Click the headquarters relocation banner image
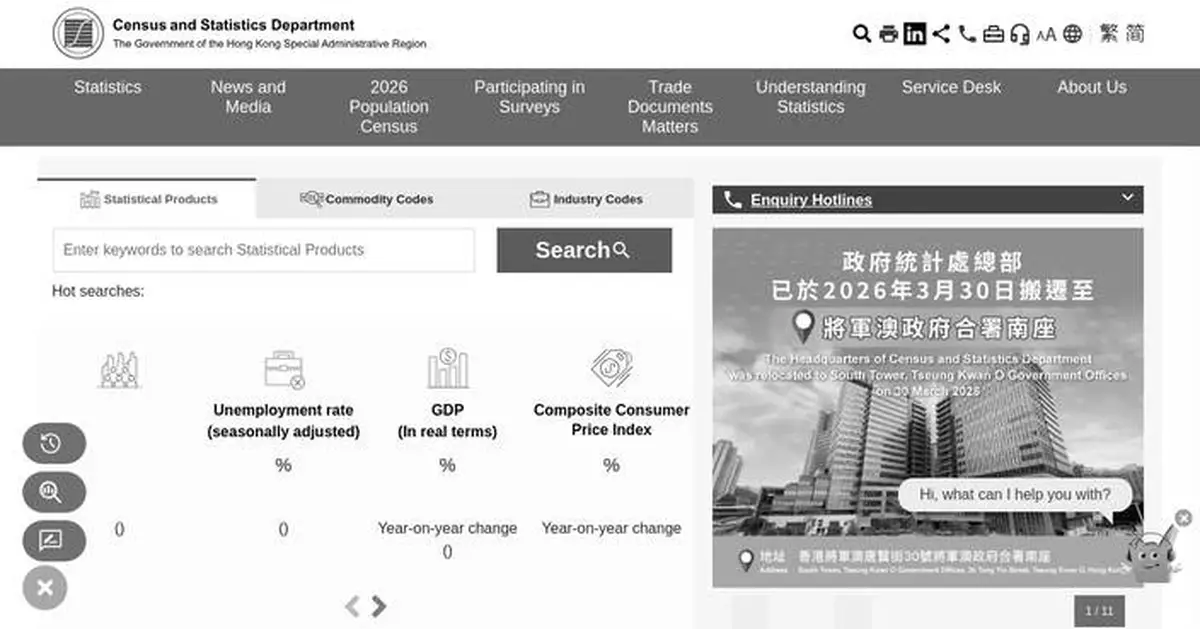 click(x=927, y=407)
